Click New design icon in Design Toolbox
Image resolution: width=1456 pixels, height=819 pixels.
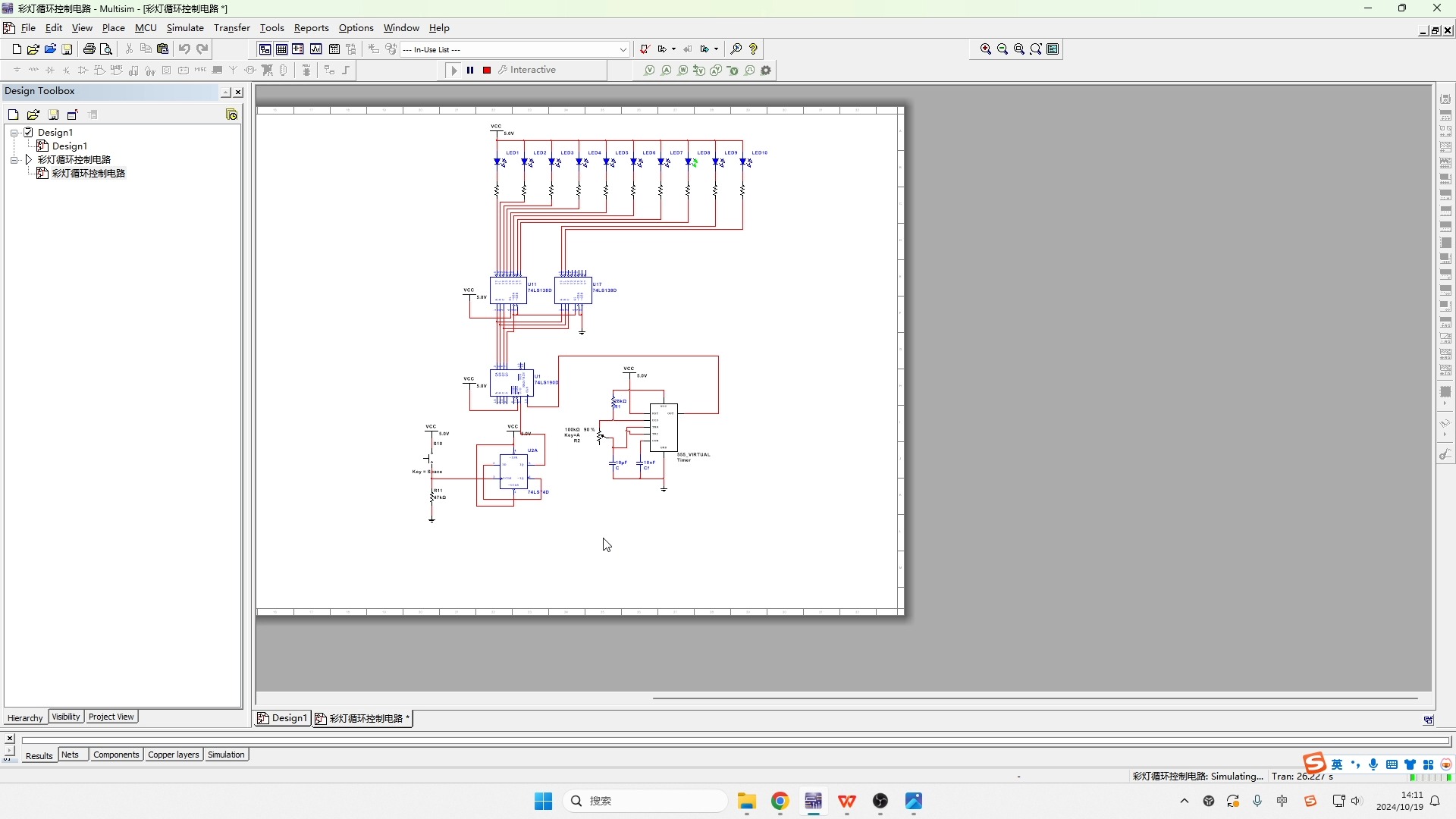[x=13, y=115]
